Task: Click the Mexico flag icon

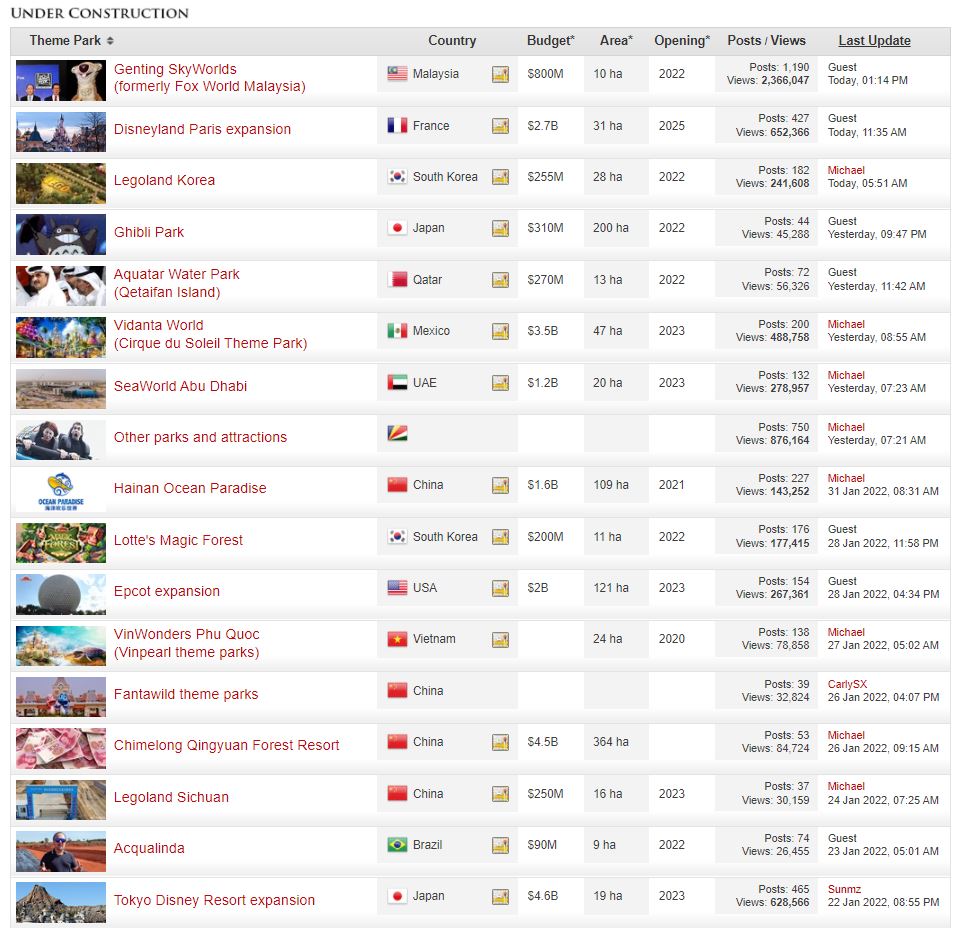Action: tap(397, 331)
